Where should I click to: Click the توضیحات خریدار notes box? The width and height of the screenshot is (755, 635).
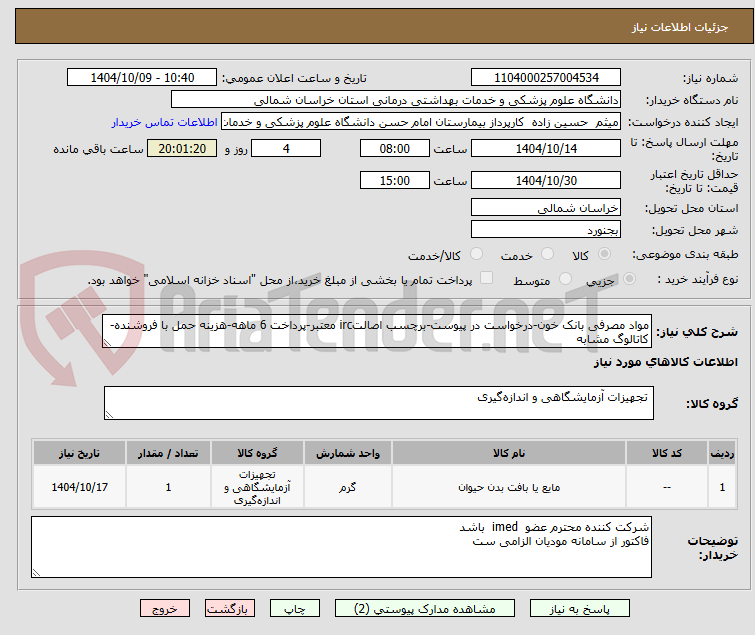[x=341, y=547]
